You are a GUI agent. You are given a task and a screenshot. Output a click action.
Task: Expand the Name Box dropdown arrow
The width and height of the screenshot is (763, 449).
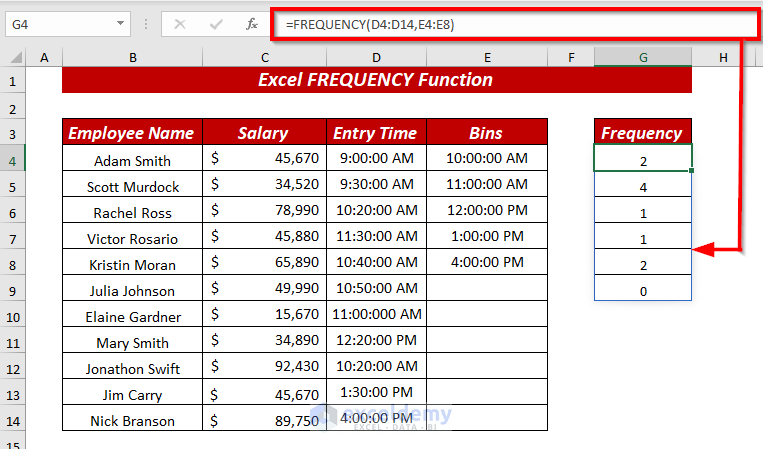(121, 23)
